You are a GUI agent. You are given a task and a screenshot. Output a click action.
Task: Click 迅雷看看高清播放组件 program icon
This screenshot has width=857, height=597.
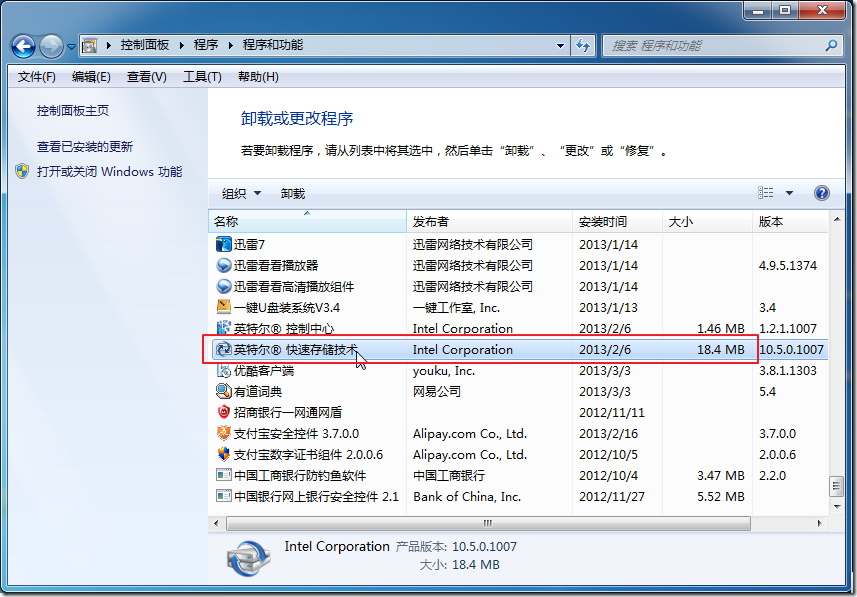[224, 286]
